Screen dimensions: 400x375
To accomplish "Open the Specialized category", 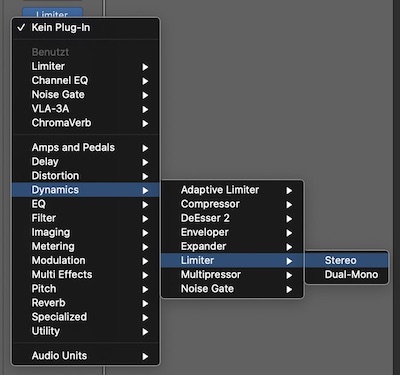I will pyautogui.click(x=86, y=317).
